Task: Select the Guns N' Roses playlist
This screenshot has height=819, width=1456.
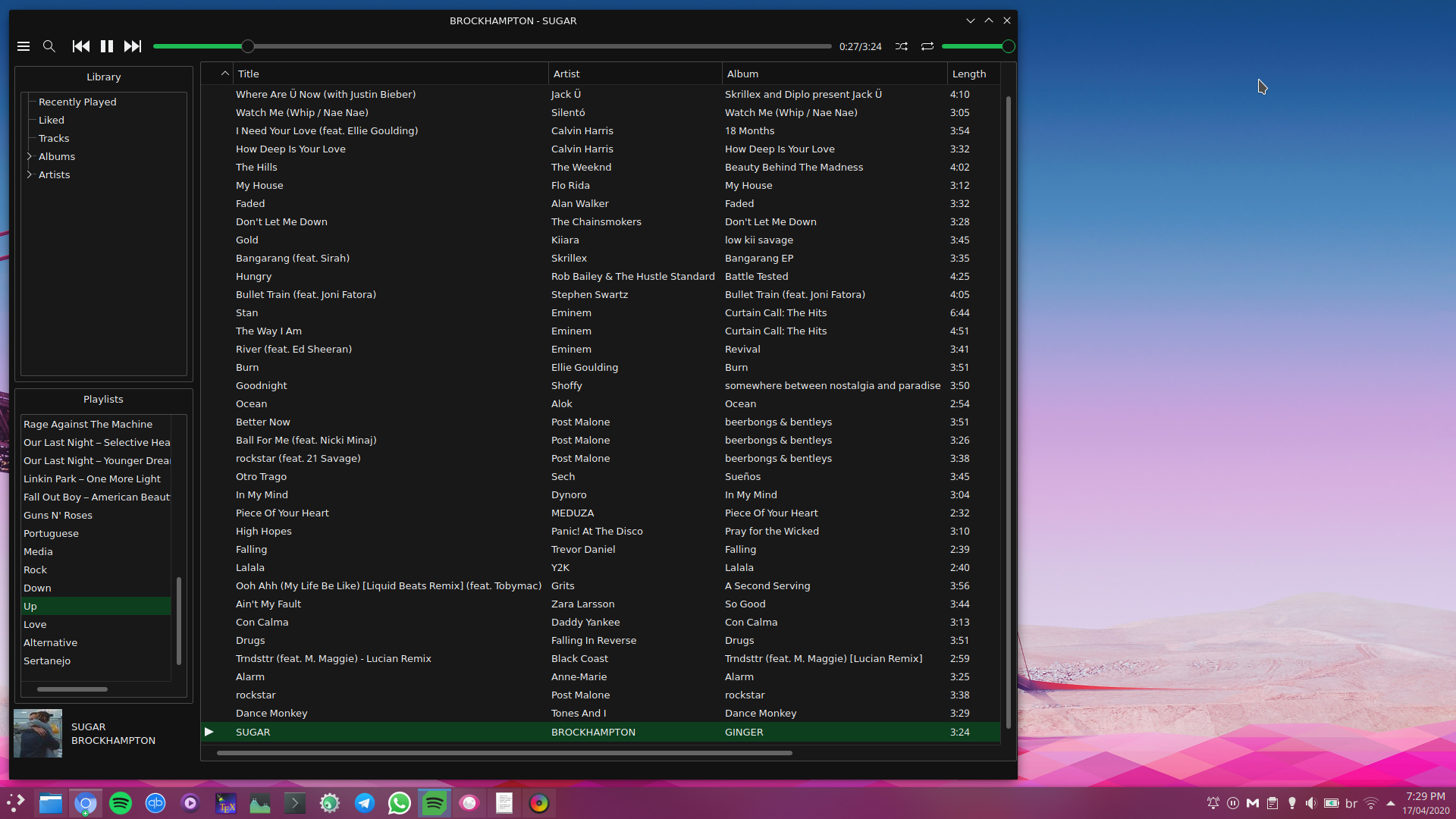Action: (96, 515)
